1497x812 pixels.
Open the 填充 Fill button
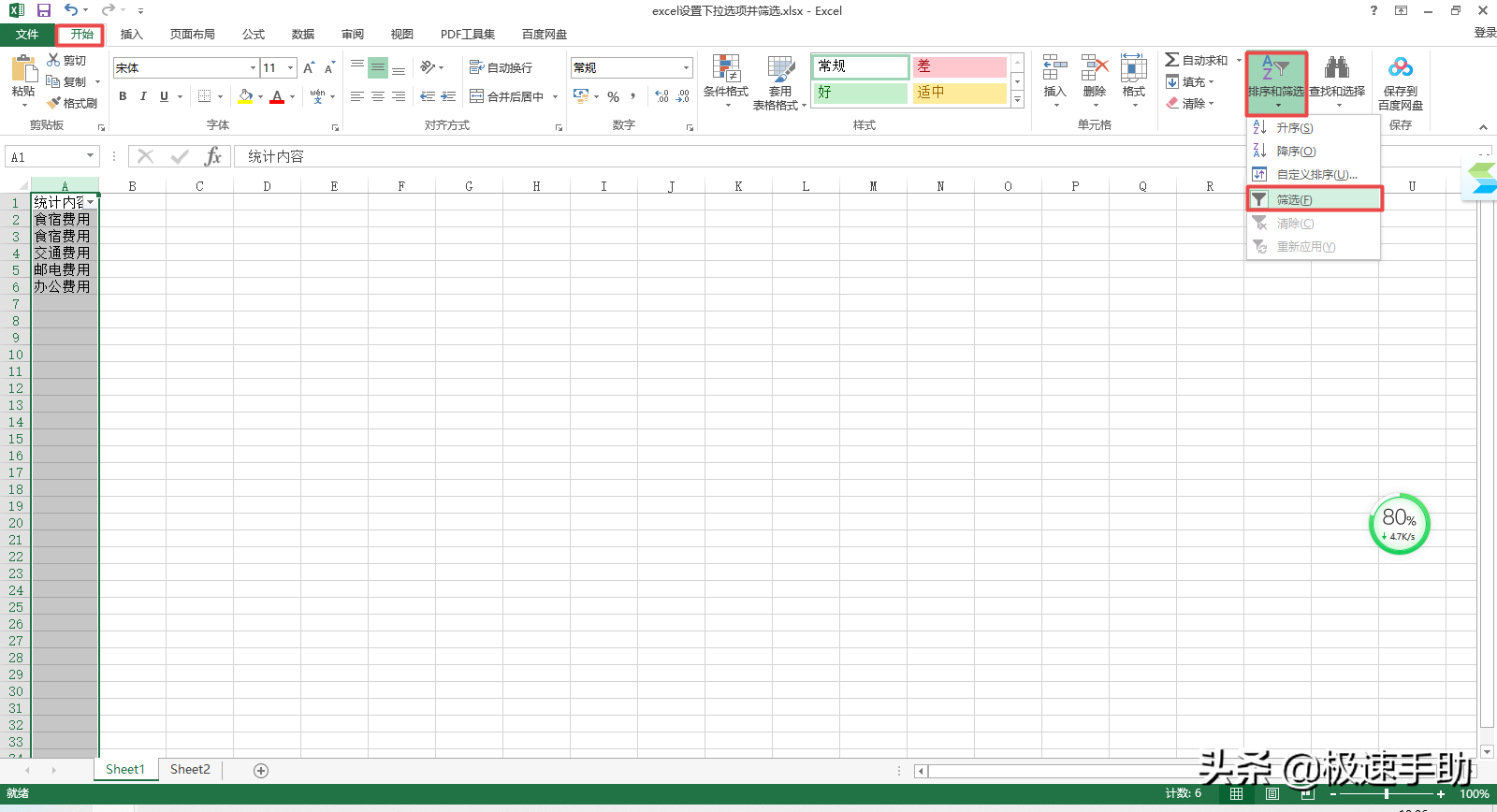pos(1189,81)
